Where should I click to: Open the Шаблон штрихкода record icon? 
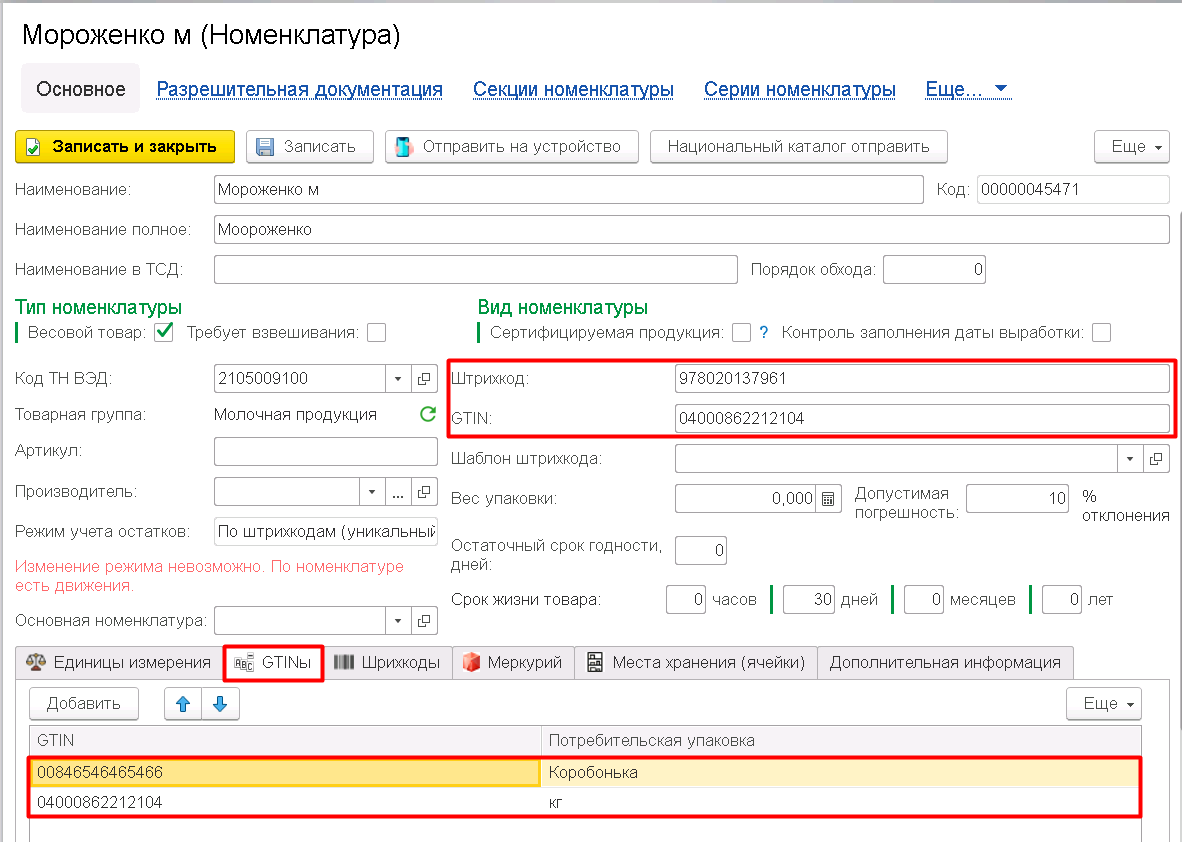[1156, 458]
